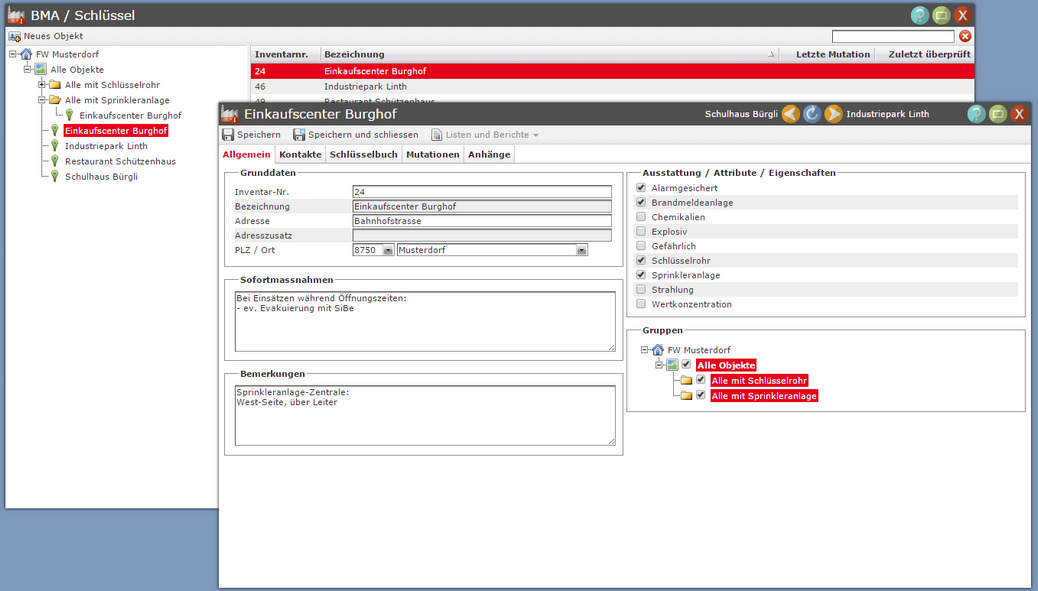Screen dimensions: 1038x591
Task: Click the Speichern disk icon
Action: pyautogui.click(x=228, y=135)
